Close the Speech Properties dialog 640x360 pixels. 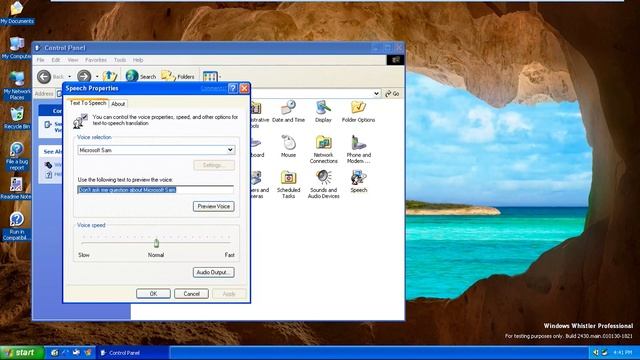[244, 88]
